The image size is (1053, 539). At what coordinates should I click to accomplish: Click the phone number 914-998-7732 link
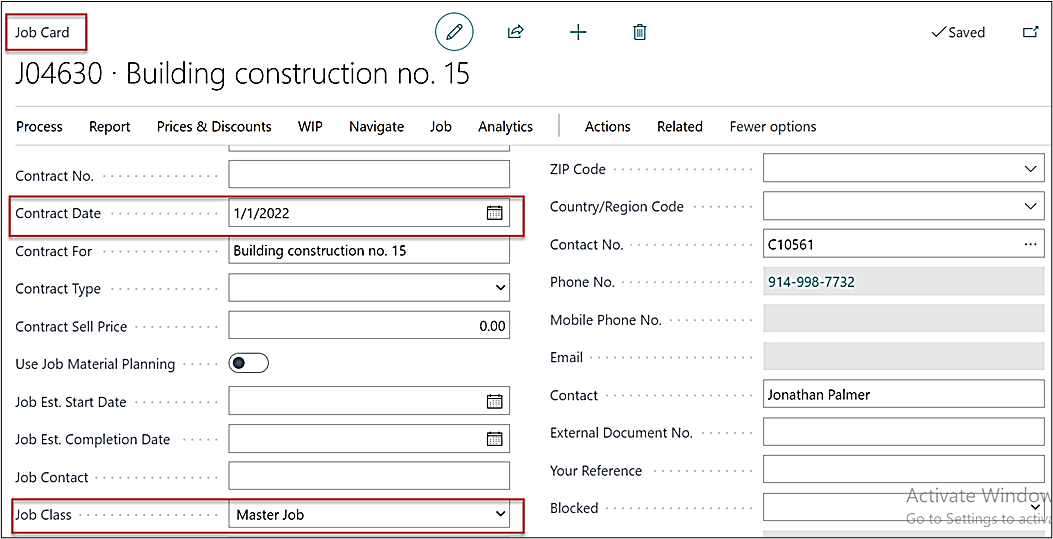[811, 282]
